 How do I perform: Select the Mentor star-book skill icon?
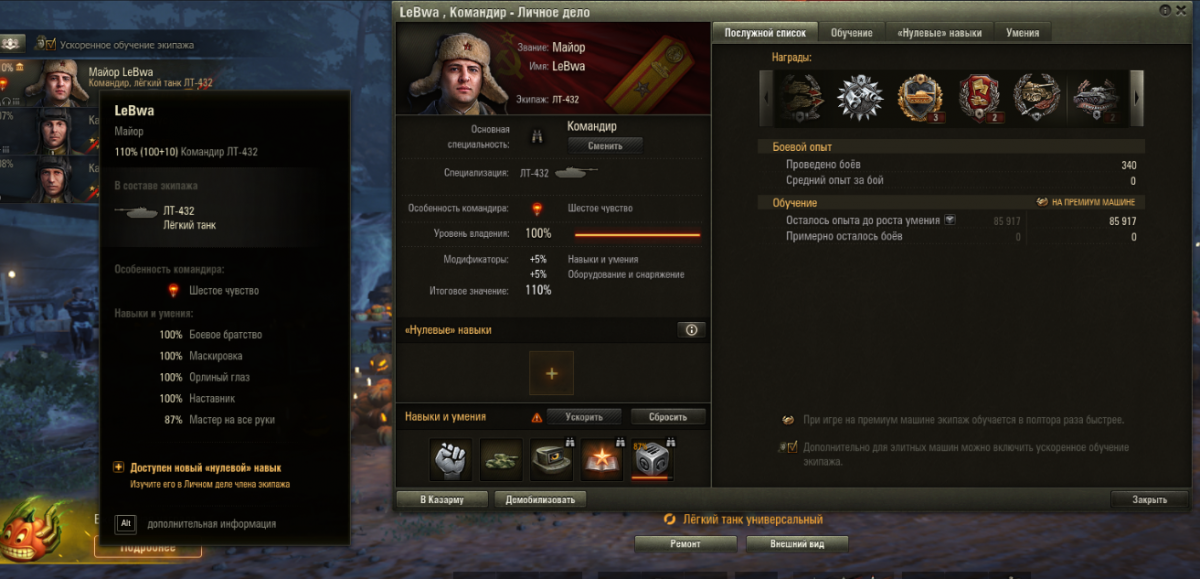[x=603, y=458]
